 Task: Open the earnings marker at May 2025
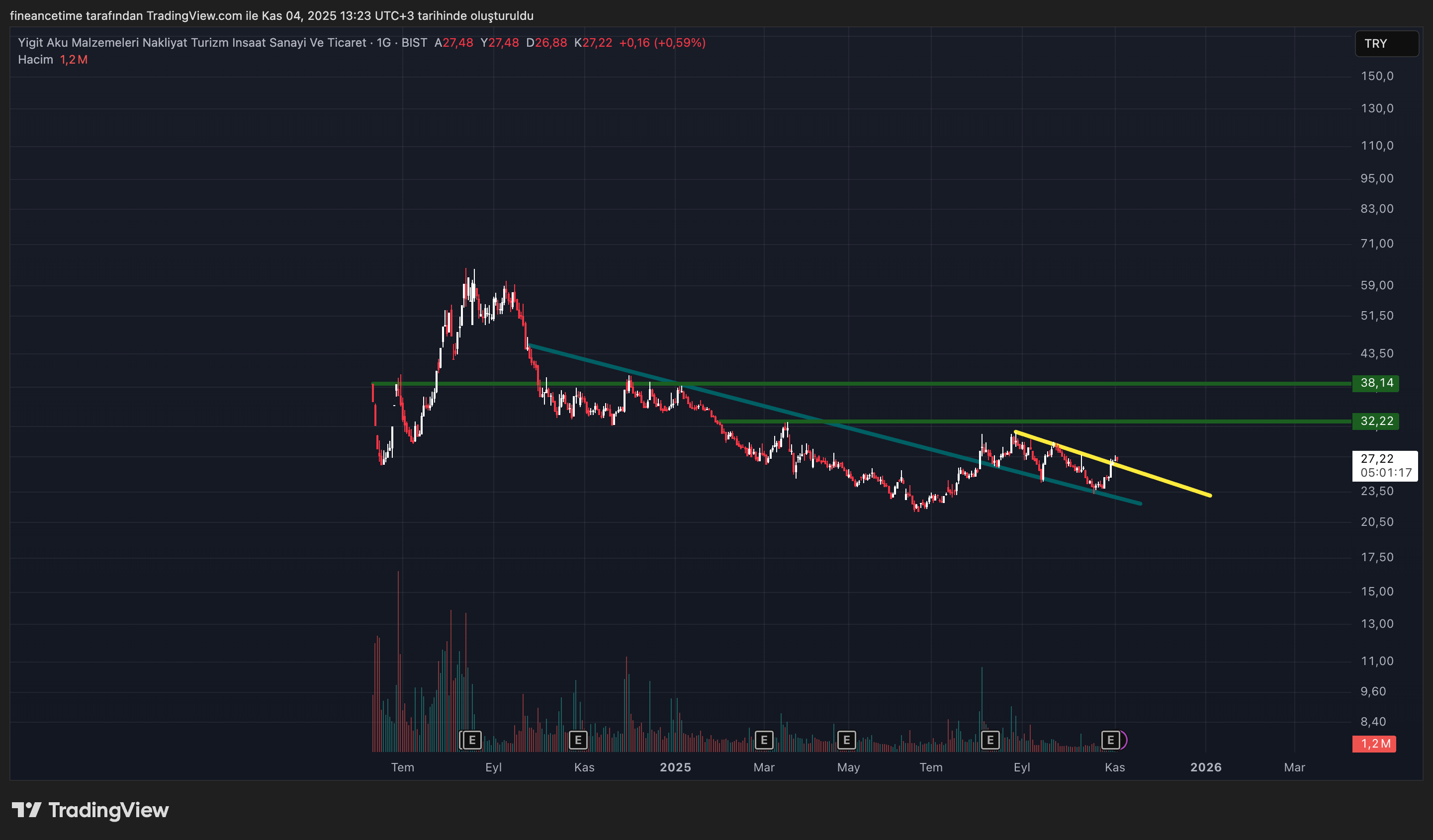point(846,740)
